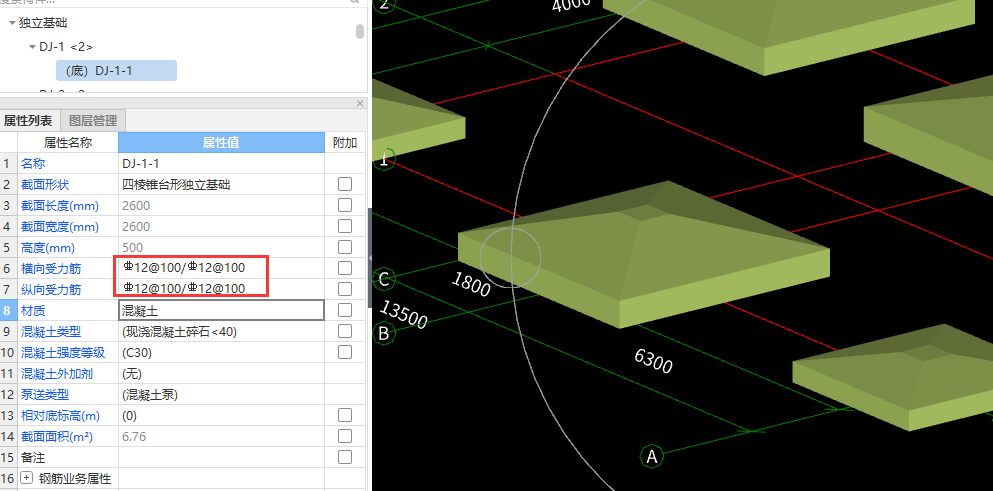Close the property panel with the X button
Image resolution: width=993 pixels, height=491 pixels.
point(360,103)
